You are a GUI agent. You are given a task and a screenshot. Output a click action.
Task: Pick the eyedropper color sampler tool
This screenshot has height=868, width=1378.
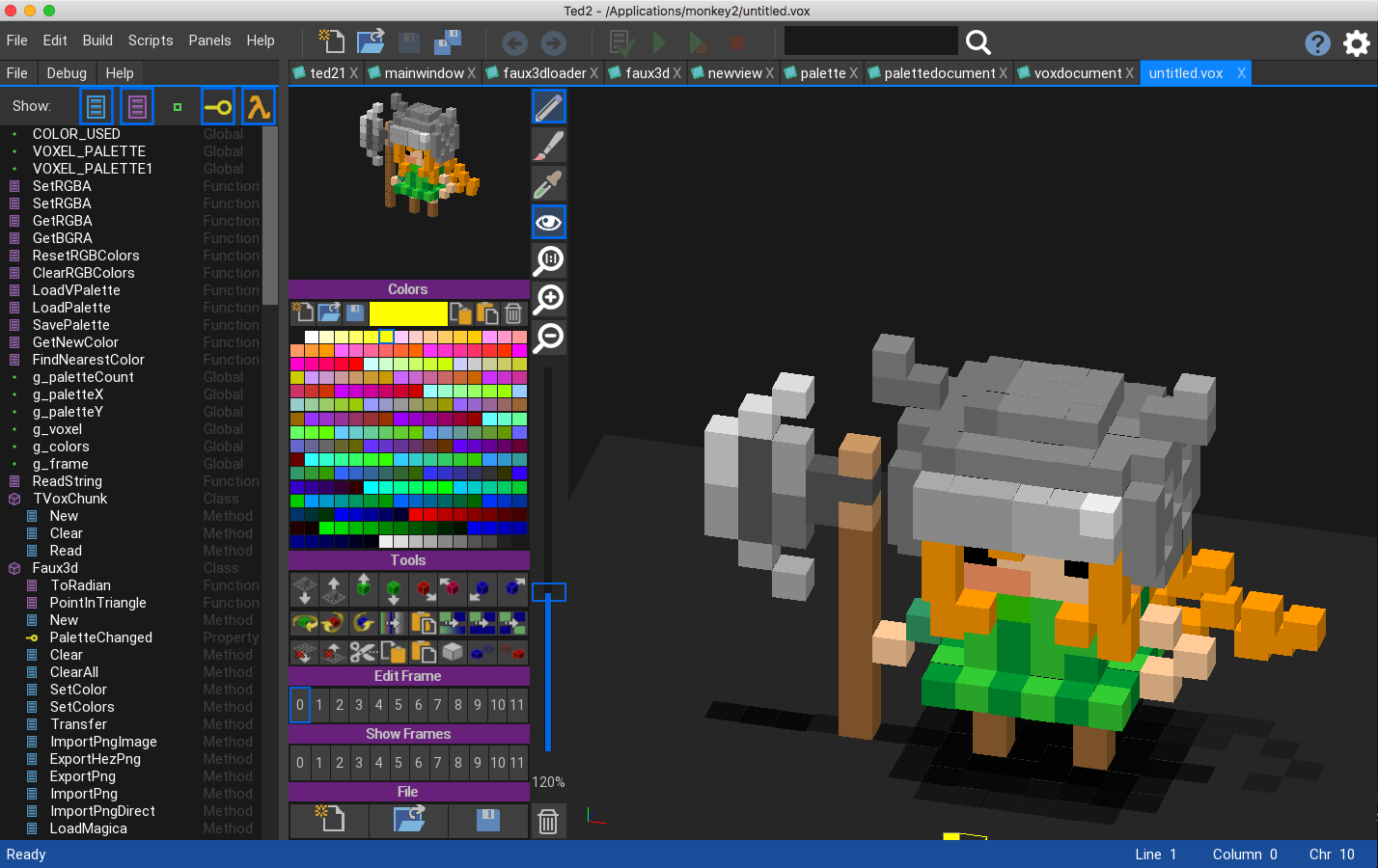point(548,184)
